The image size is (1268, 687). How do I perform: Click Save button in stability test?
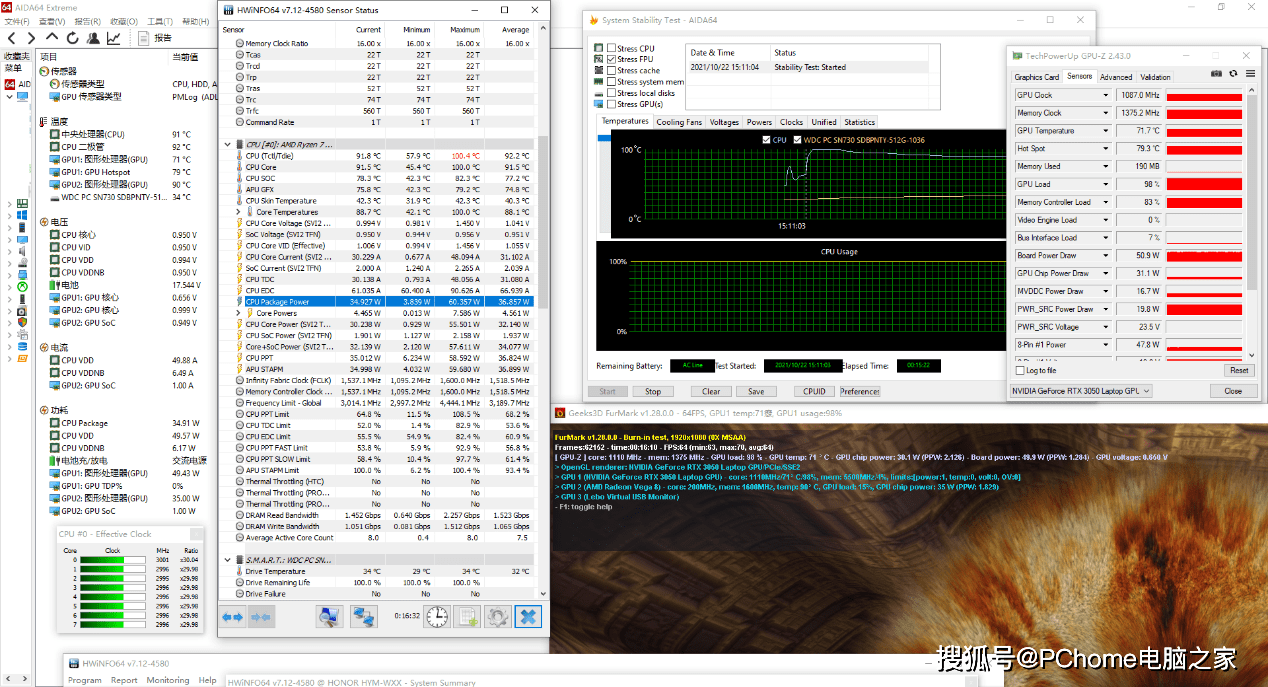click(756, 392)
